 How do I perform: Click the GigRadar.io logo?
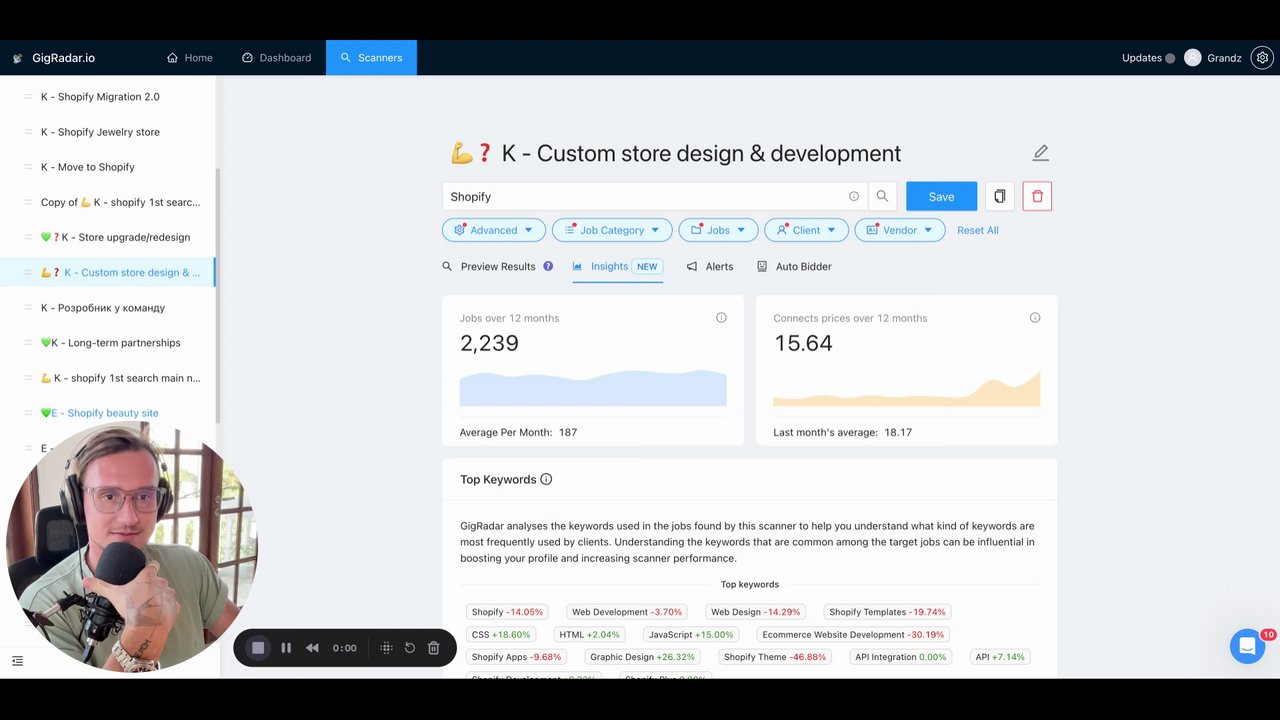coord(54,58)
